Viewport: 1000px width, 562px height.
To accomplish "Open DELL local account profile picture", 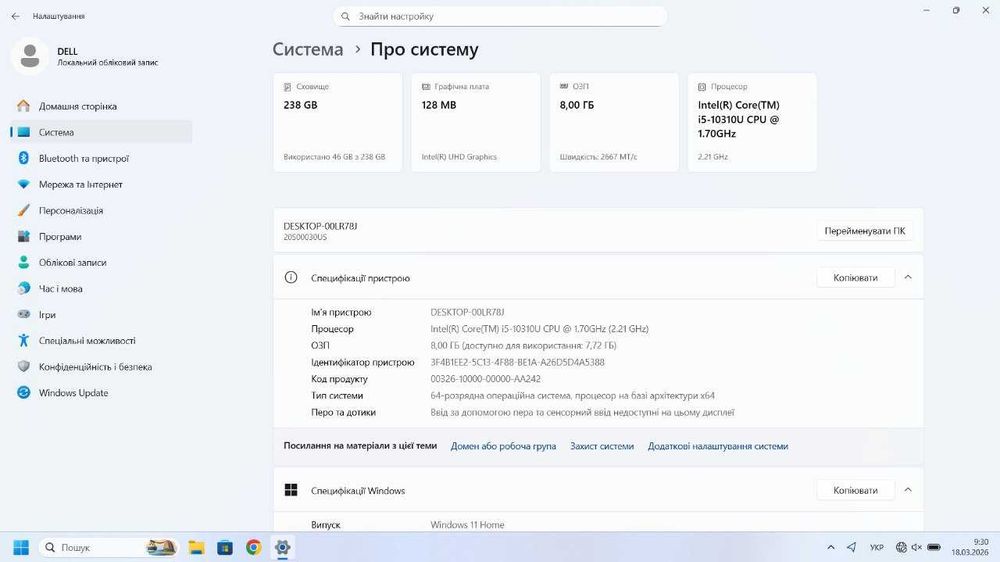I will [29, 56].
